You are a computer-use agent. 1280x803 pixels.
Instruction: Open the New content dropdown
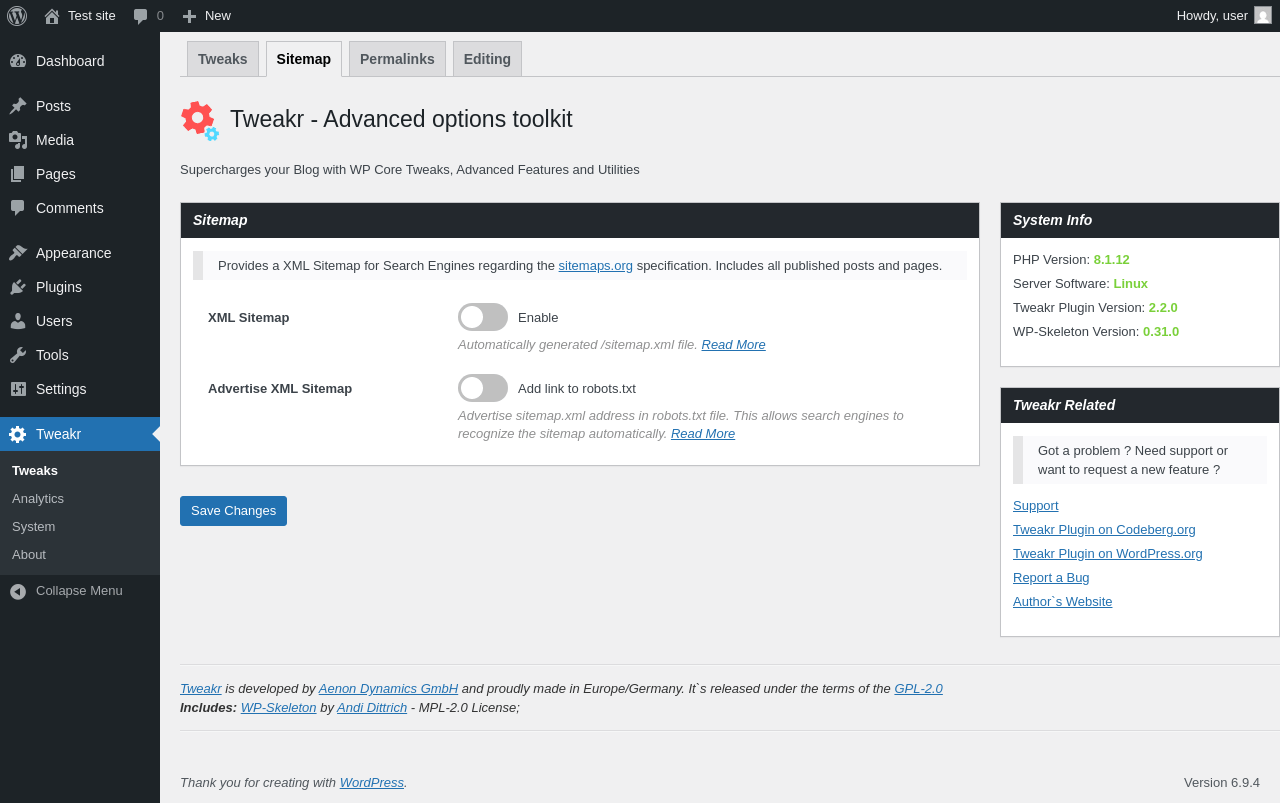(x=206, y=16)
